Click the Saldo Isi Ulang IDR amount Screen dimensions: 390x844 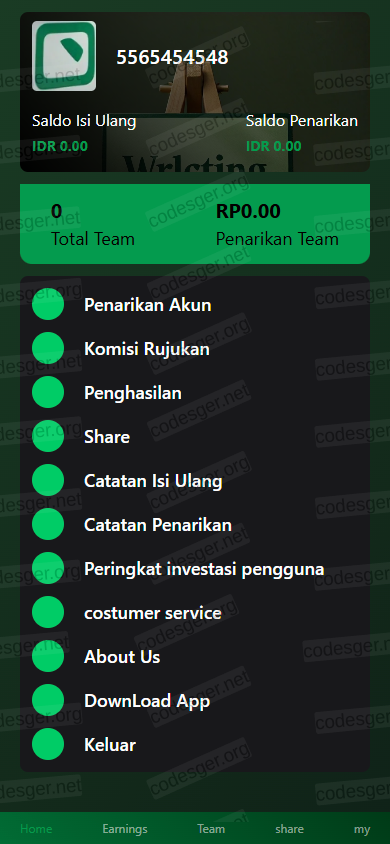pos(60,146)
